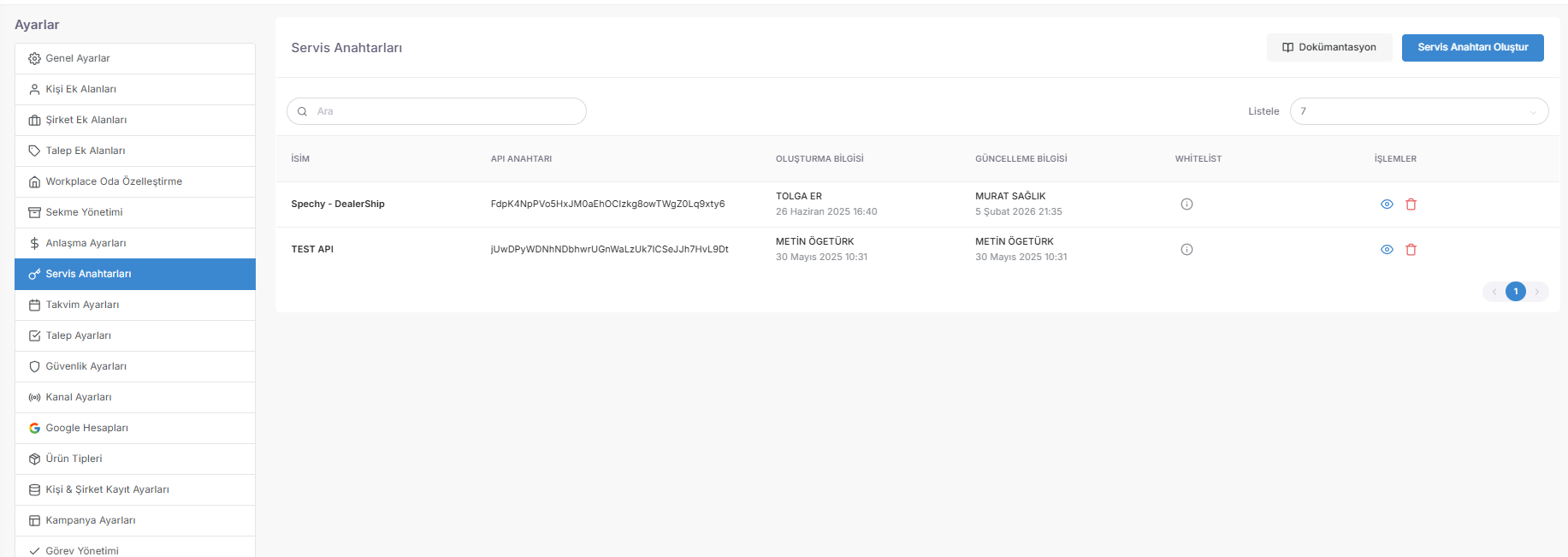Click the broadcast icon beside Kanal Ayarları
Screen dimensions: 1568x557
[34, 398]
